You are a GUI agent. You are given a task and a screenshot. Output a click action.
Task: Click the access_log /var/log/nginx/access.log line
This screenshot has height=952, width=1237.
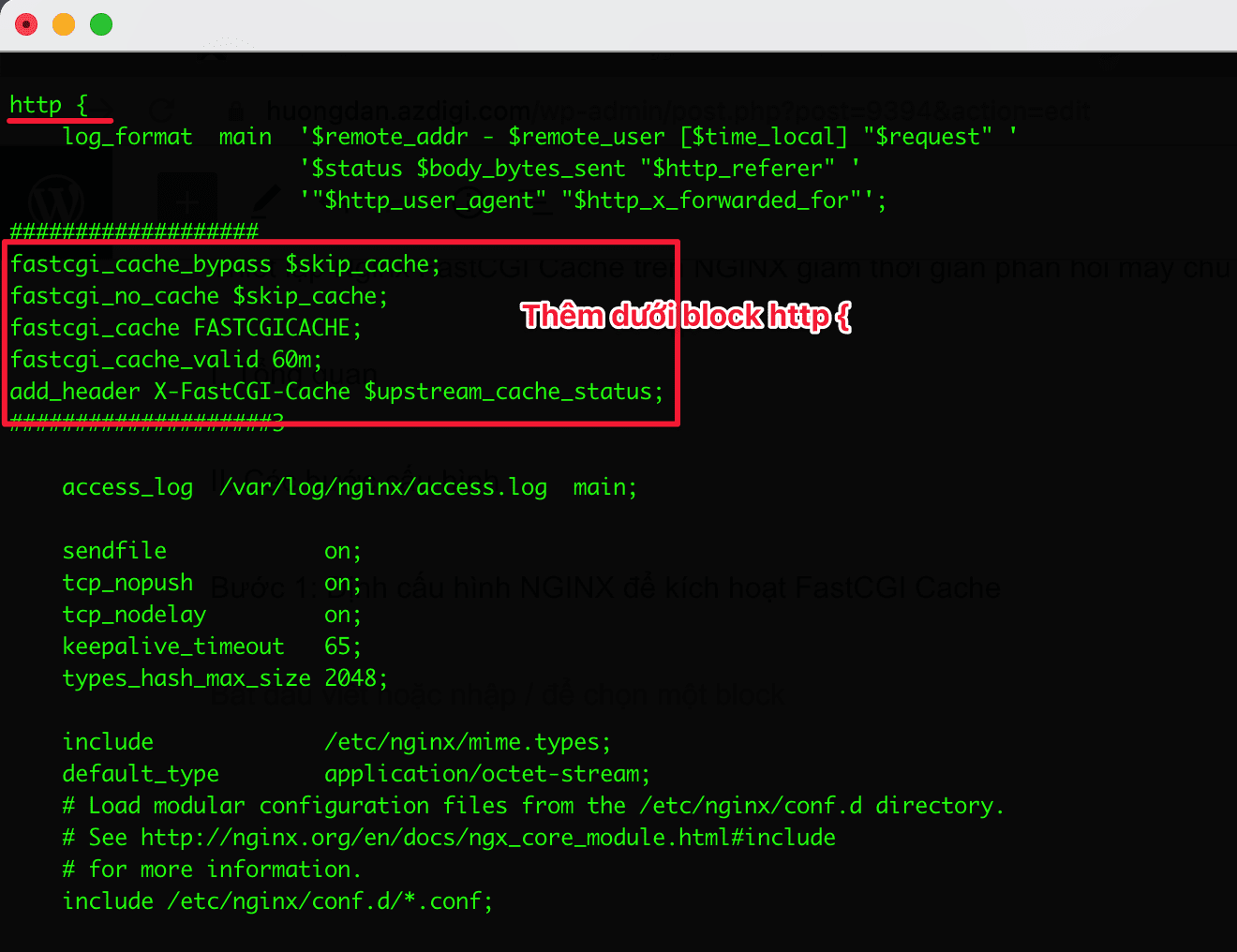[x=349, y=487]
